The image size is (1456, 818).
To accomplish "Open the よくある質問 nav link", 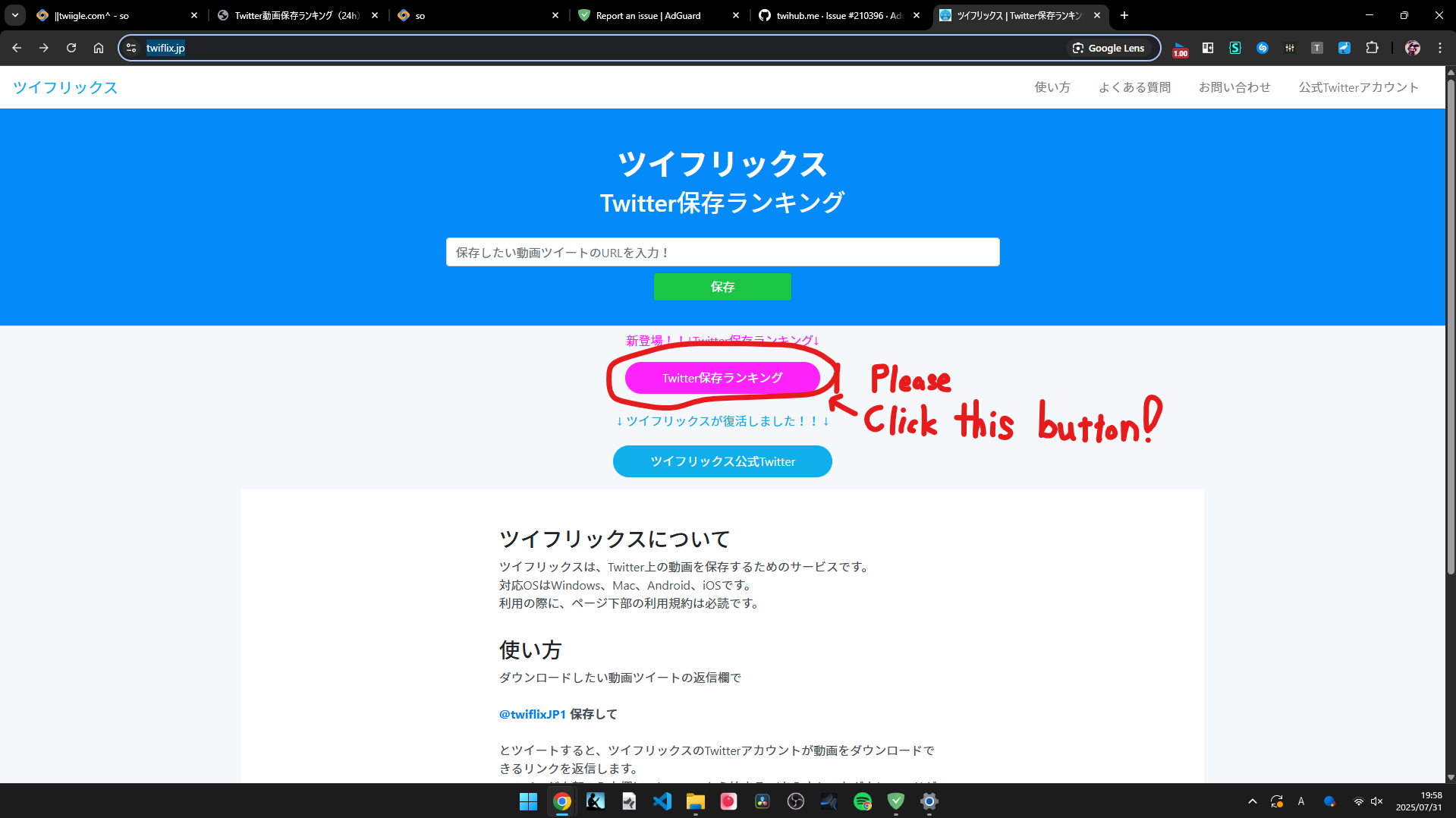I will [x=1134, y=87].
